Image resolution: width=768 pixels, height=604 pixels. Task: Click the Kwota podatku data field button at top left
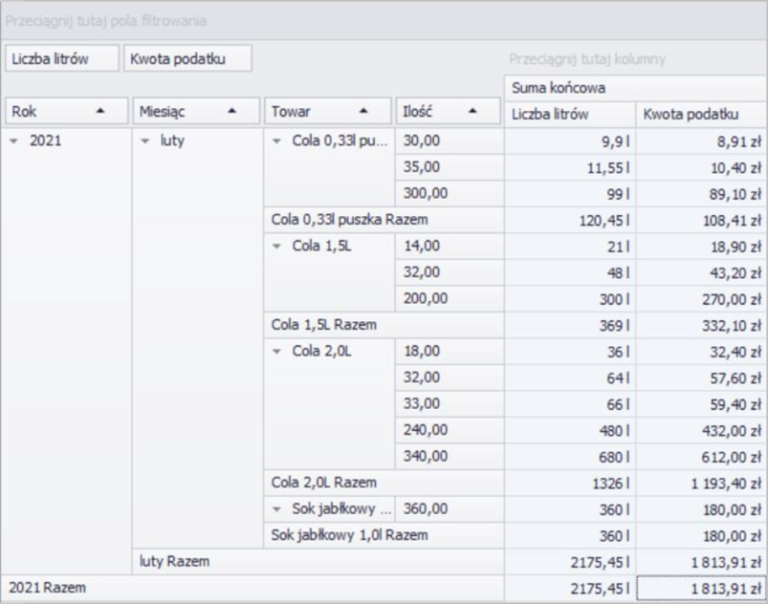tap(187, 59)
